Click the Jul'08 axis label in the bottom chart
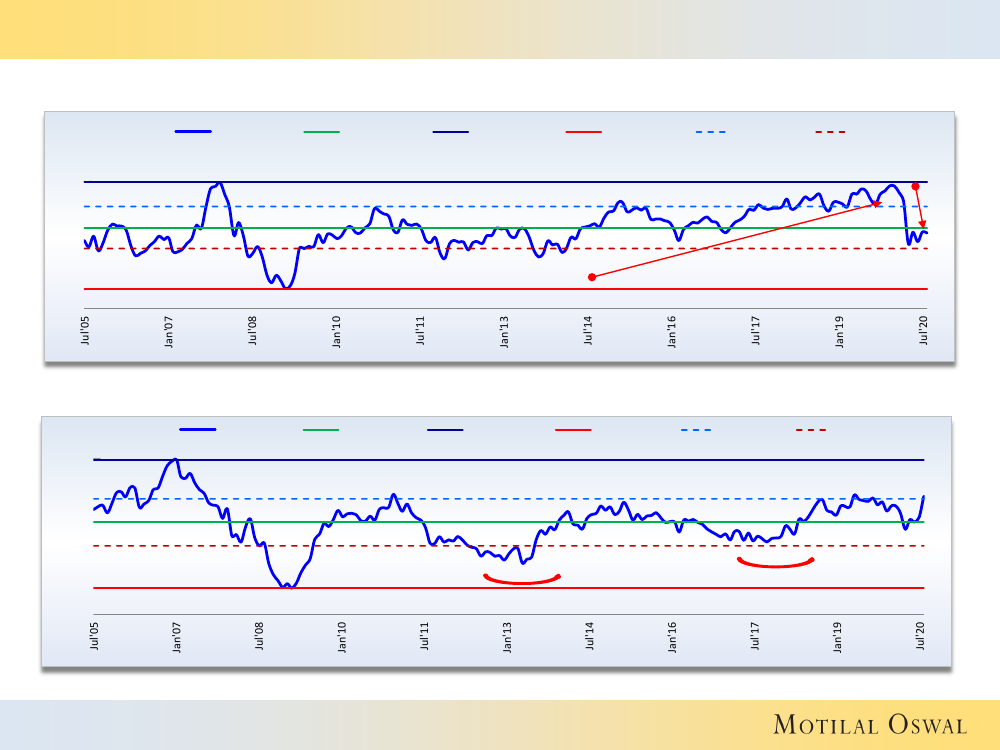This screenshot has height=750, width=1000. [259, 637]
